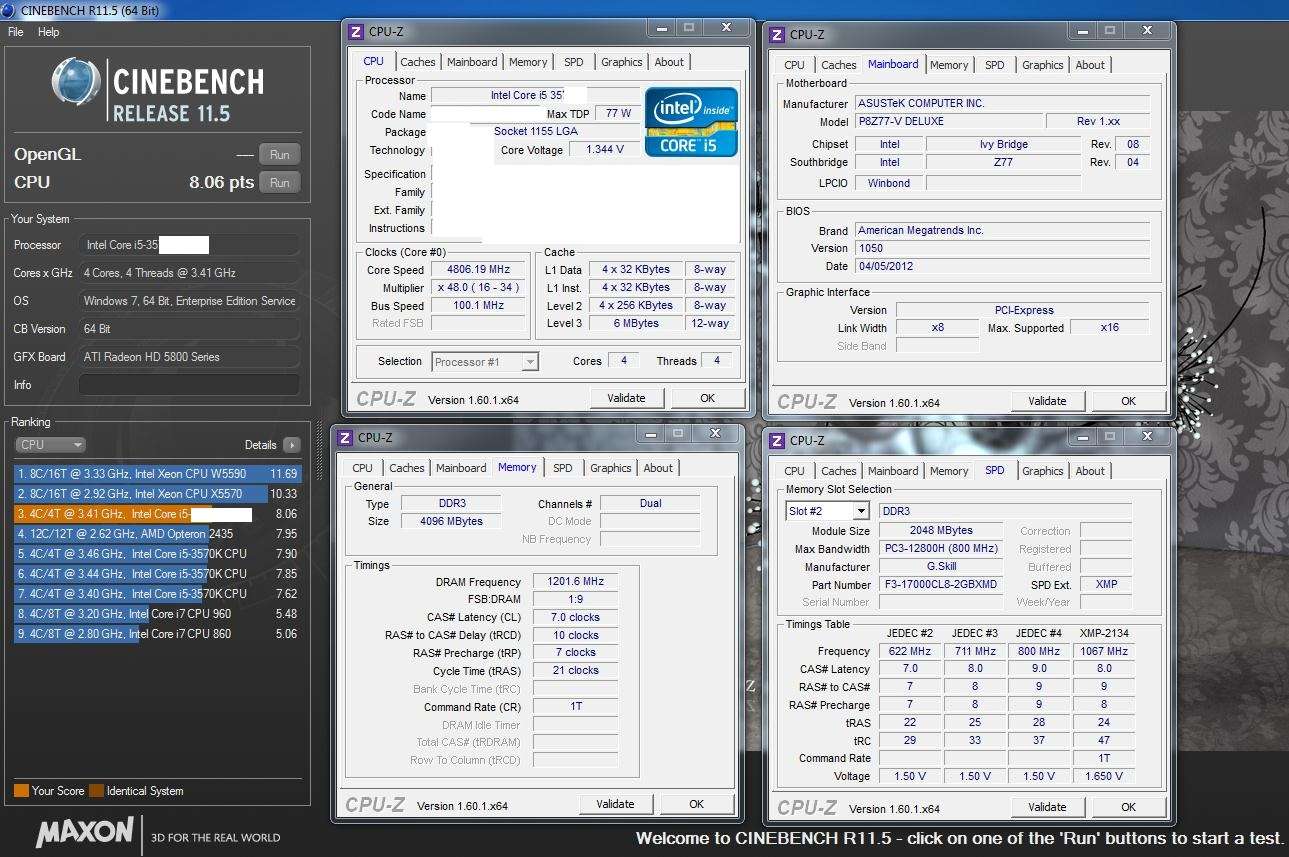Select SPD tab in the Mainboard window
1289x857 pixels.
995,65
